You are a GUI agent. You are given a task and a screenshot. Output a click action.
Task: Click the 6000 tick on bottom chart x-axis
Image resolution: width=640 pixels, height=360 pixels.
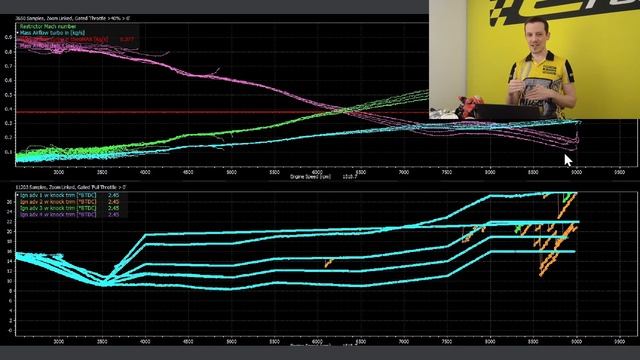click(318, 342)
